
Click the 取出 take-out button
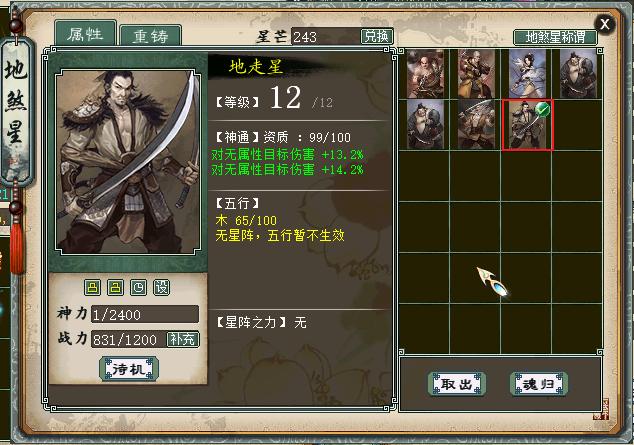pos(457,384)
